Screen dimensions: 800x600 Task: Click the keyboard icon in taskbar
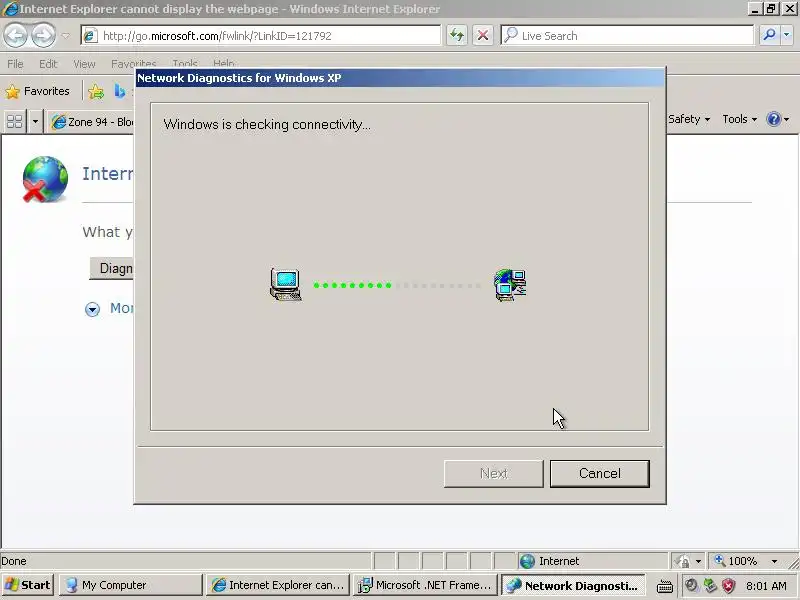click(664, 586)
